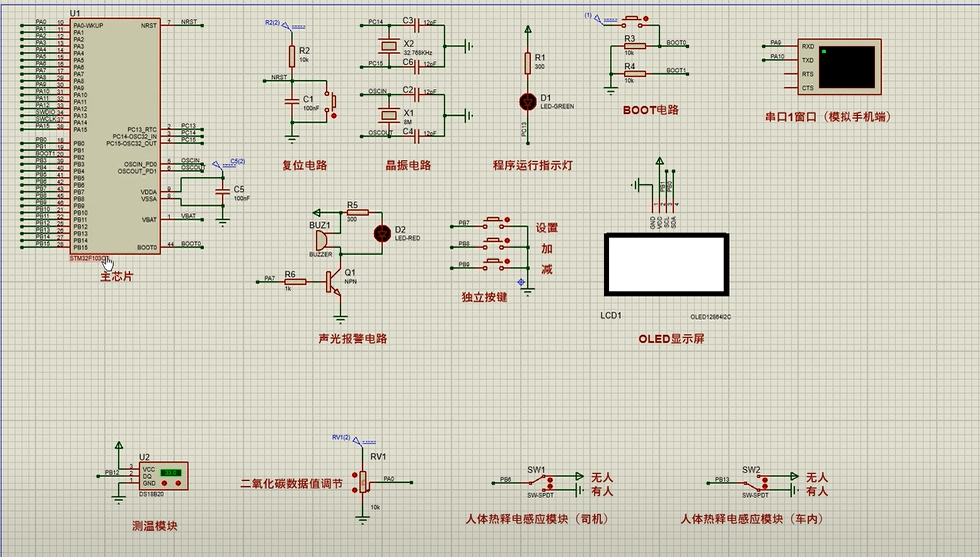
Task: Click the 晶振电路 label
Action: click(408, 165)
